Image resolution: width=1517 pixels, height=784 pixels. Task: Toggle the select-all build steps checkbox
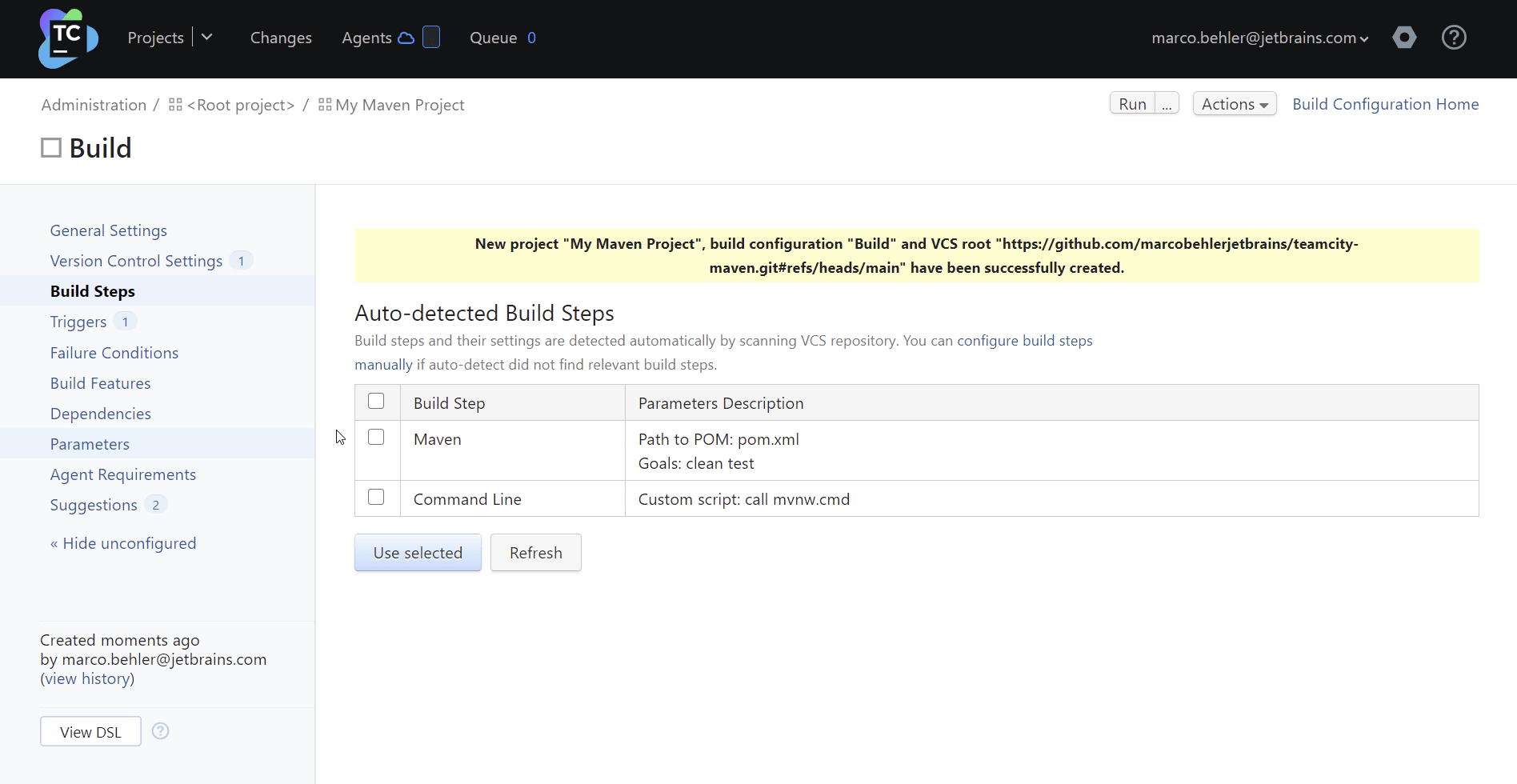(376, 402)
